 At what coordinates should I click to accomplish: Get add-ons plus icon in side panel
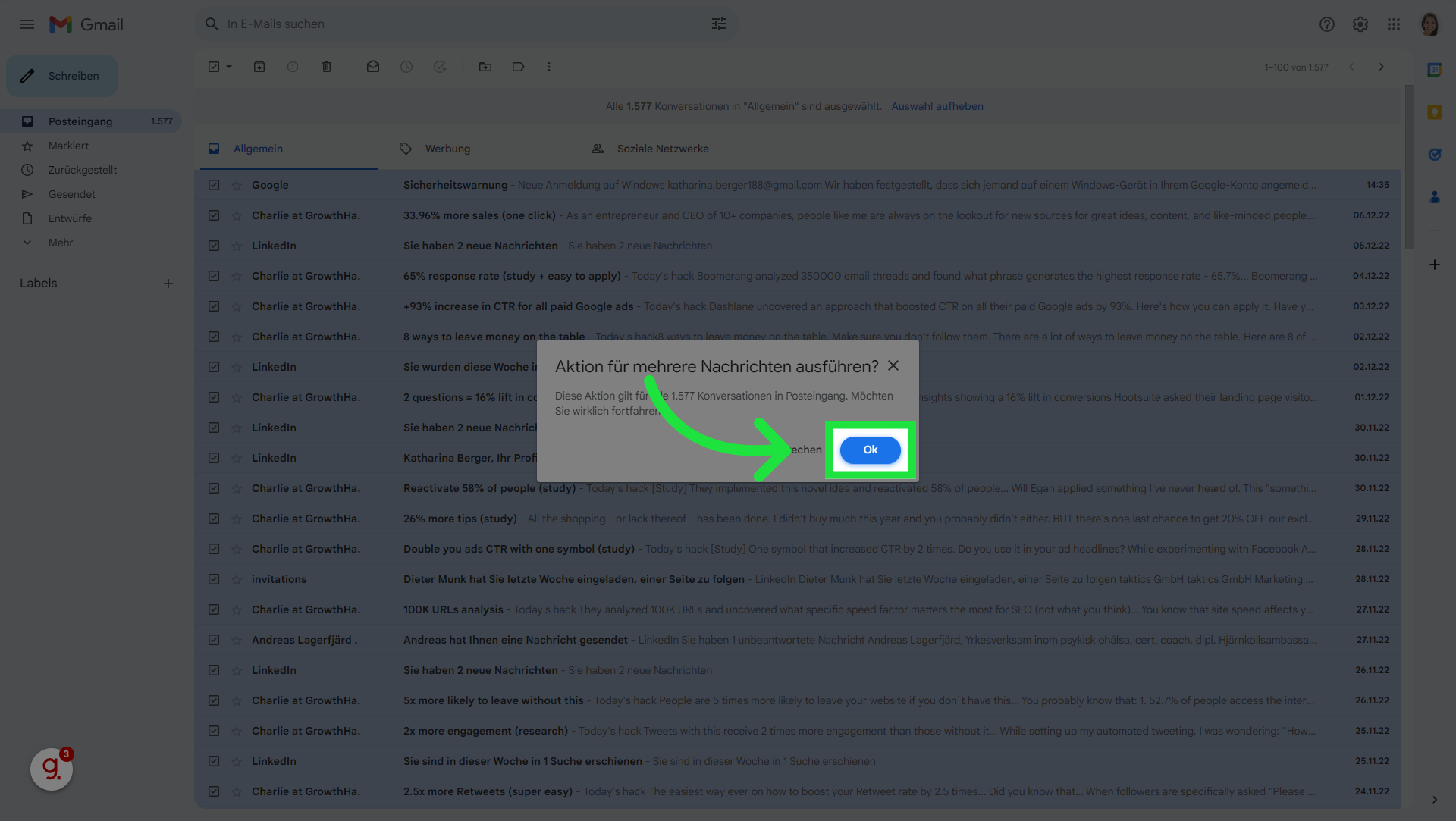tap(1434, 265)
